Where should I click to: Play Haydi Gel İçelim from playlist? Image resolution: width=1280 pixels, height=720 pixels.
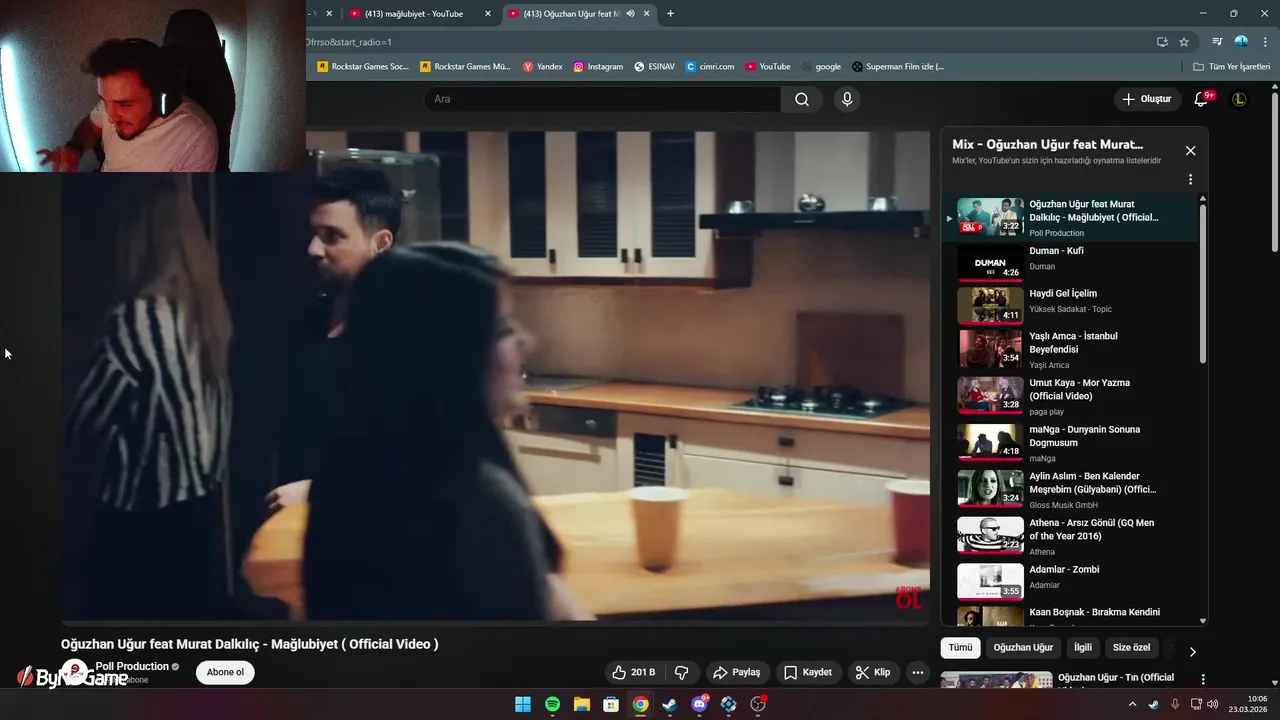(1070, 305)
